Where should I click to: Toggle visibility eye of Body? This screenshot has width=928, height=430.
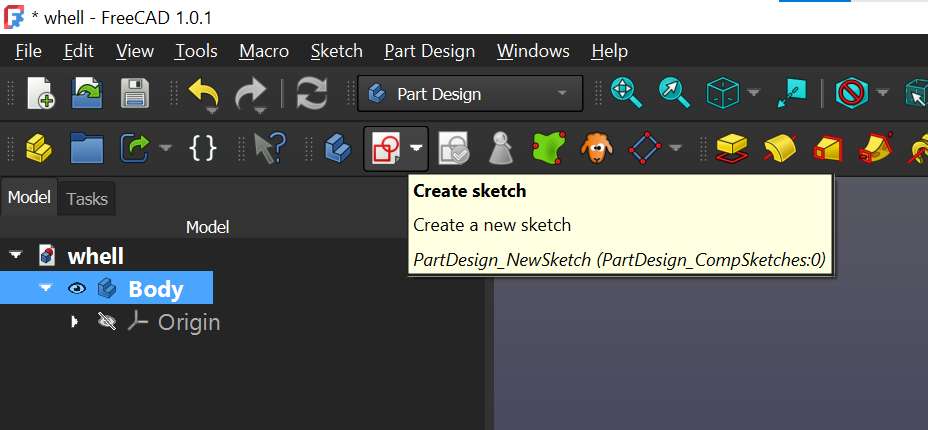[x=77, y=288]
